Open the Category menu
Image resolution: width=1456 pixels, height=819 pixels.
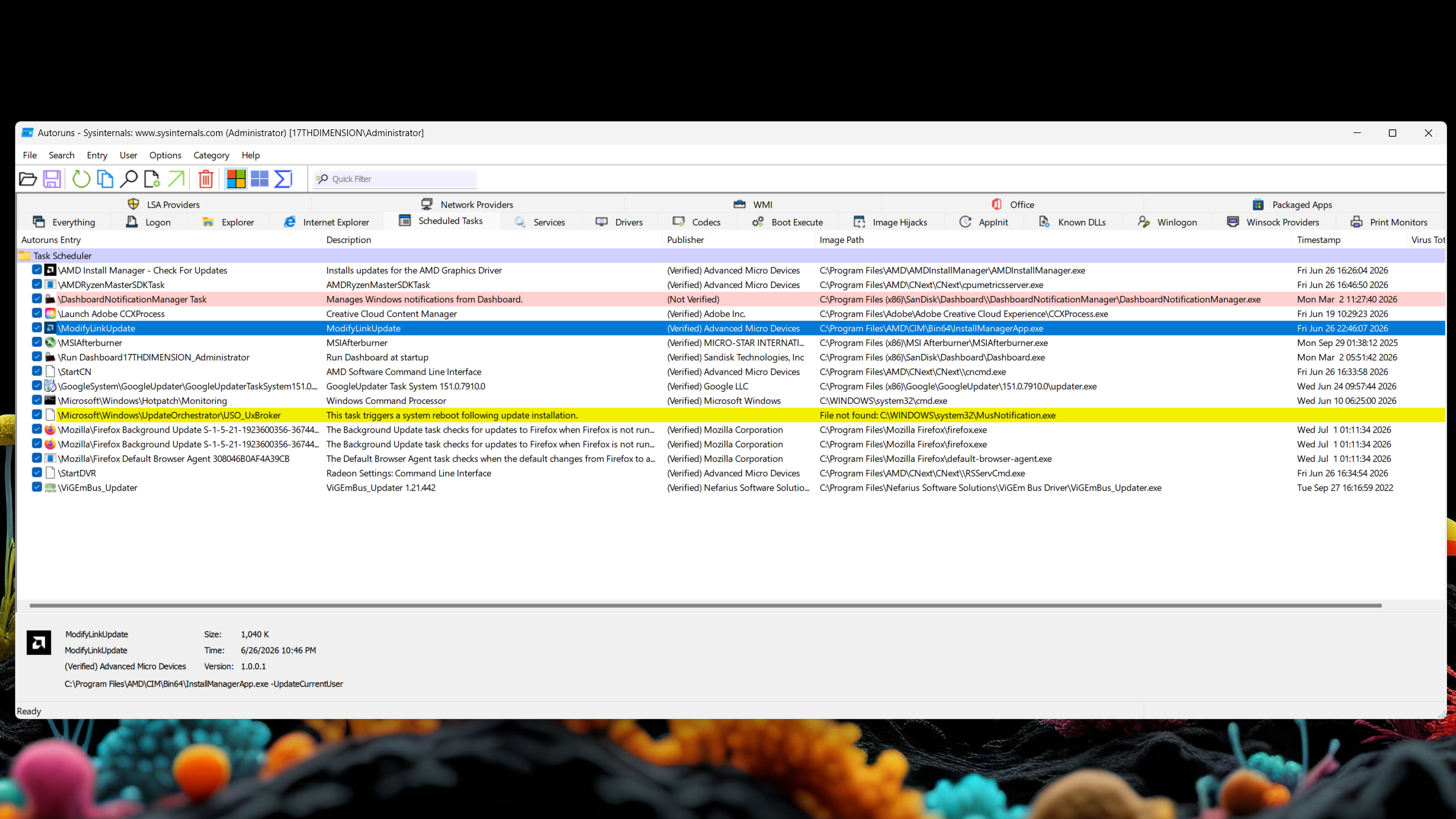pos(211,155)
